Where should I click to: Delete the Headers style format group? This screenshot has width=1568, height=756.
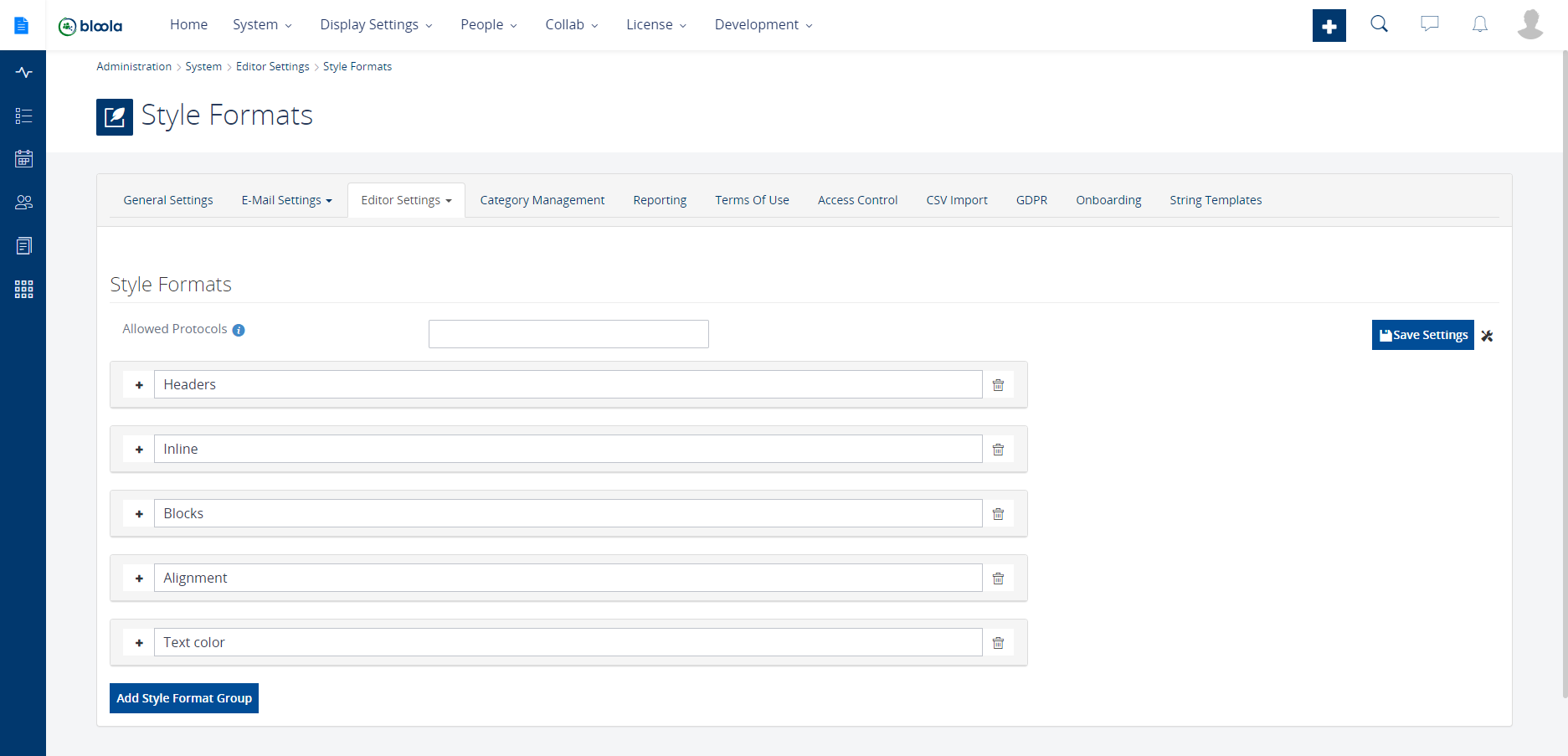click(998, 385)
